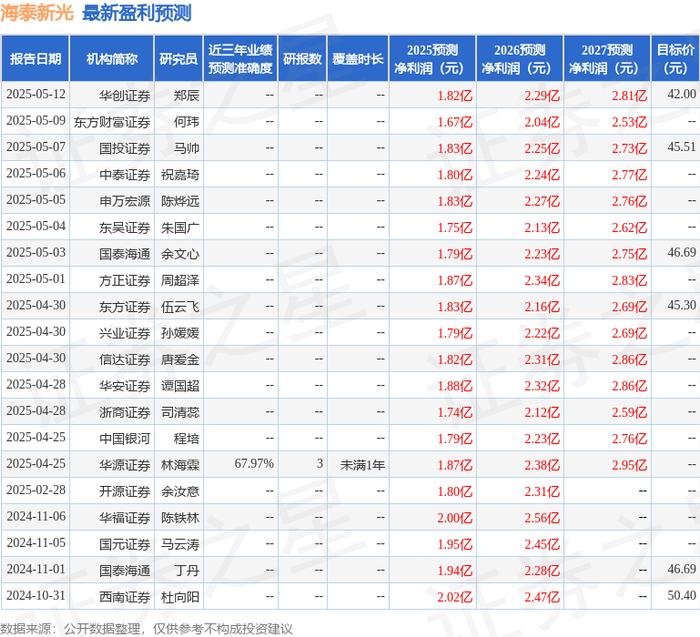Click the 近三年业绩预测准确度 column header

(x=240, y=58)
